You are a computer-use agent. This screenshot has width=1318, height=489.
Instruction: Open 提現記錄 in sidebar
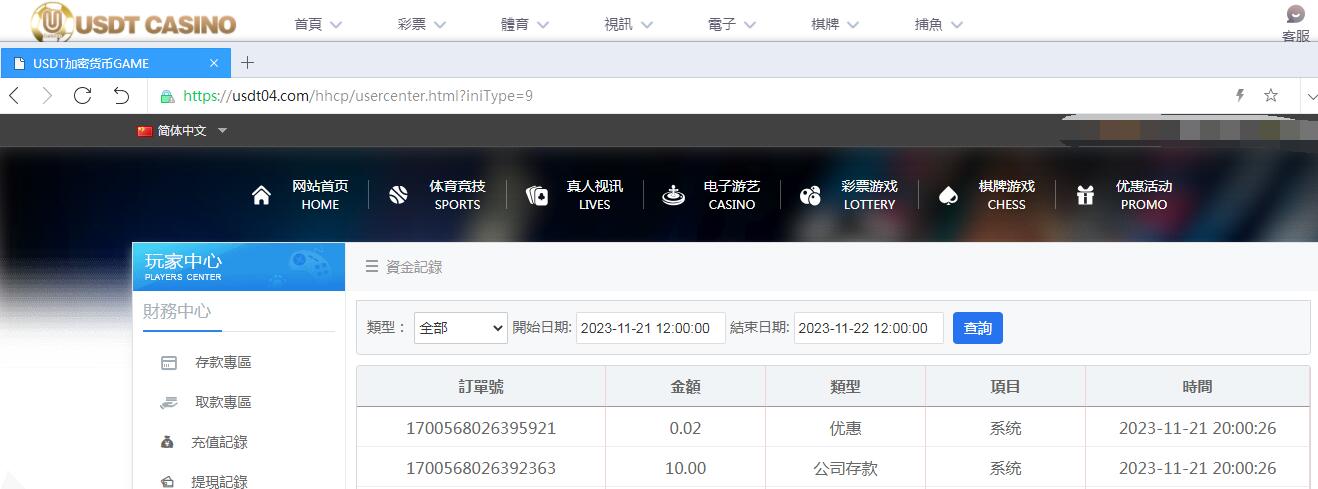pyautogui.click(x=220, y=481)
